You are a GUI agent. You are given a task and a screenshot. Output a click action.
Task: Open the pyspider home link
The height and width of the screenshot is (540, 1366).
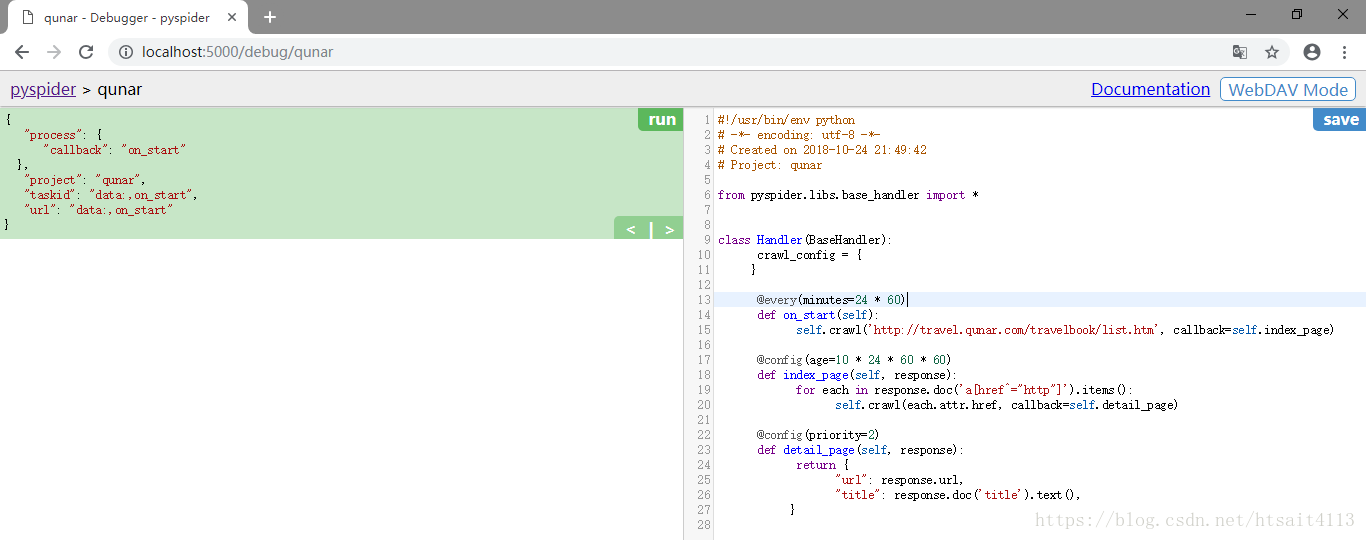pyautogui.click(x=43, y=89)
